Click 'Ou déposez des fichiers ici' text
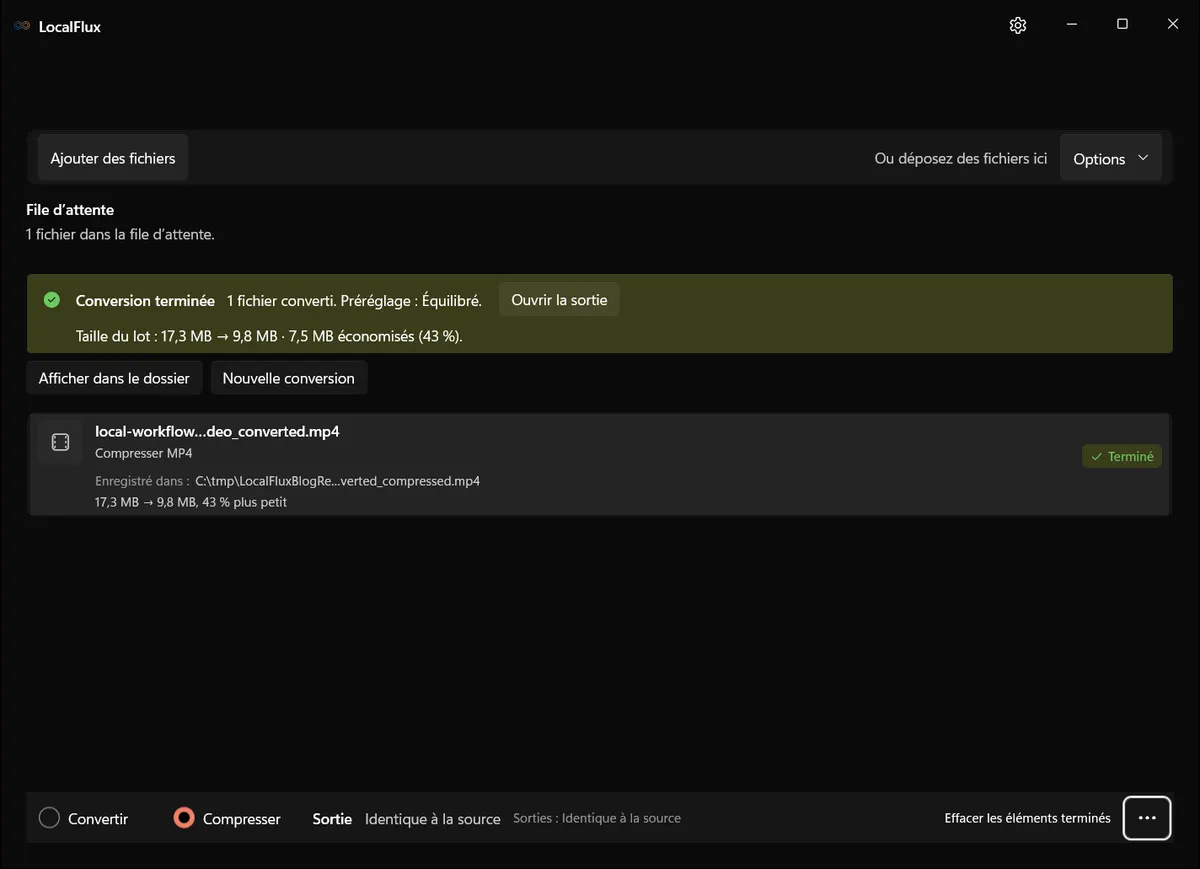The height and width of the screenshot is (869, 1200). pyautogui.click(x=961, y=158)
